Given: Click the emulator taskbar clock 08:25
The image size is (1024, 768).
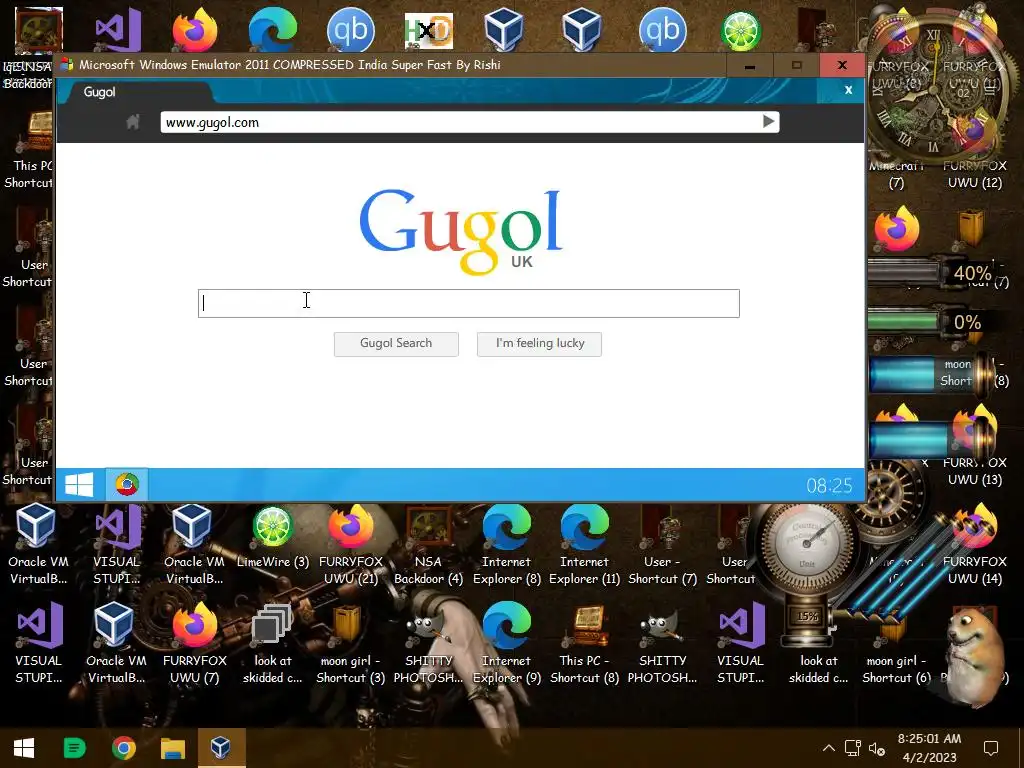Looking at the screenshot, I should pyautogui.click(x=829, y=486).
